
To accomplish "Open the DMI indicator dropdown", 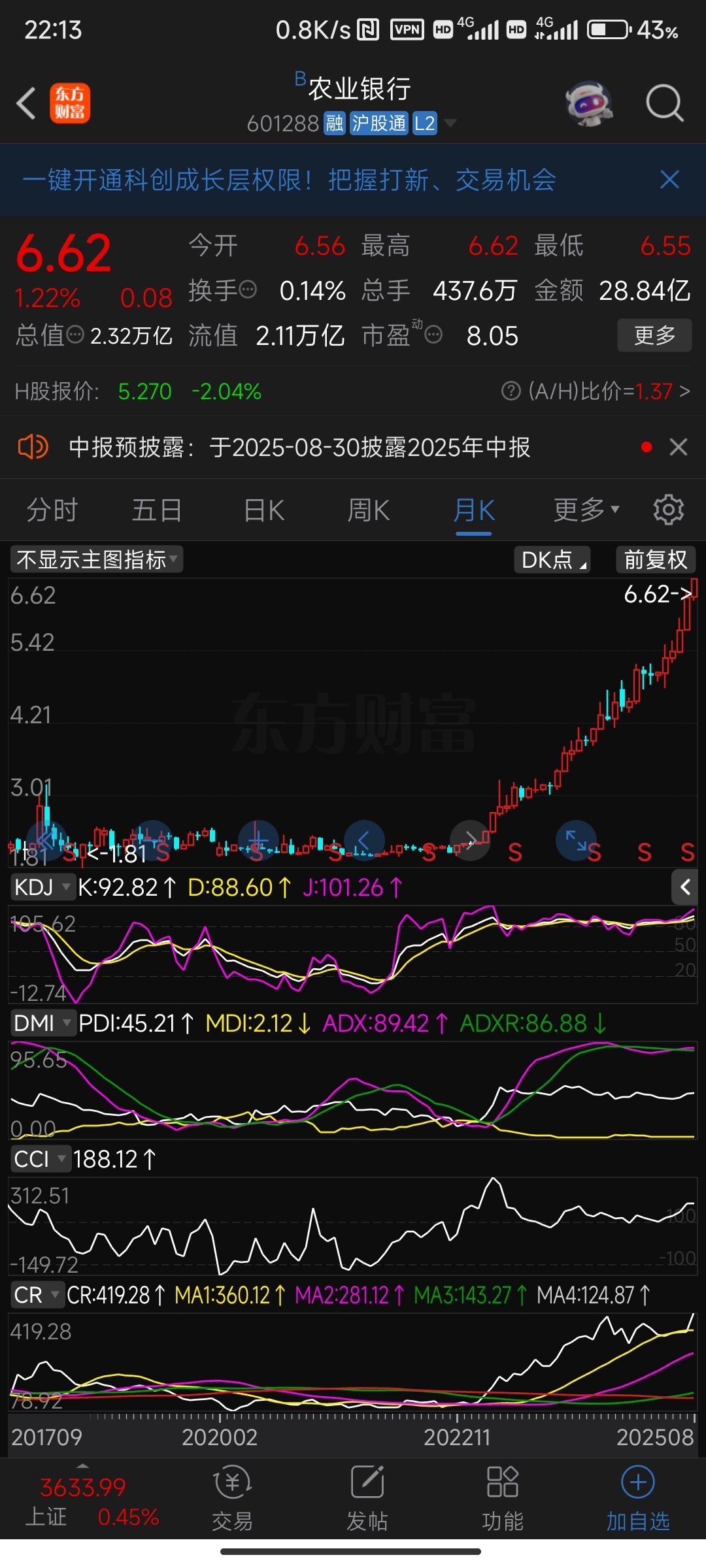I will tap(43, 1023).
